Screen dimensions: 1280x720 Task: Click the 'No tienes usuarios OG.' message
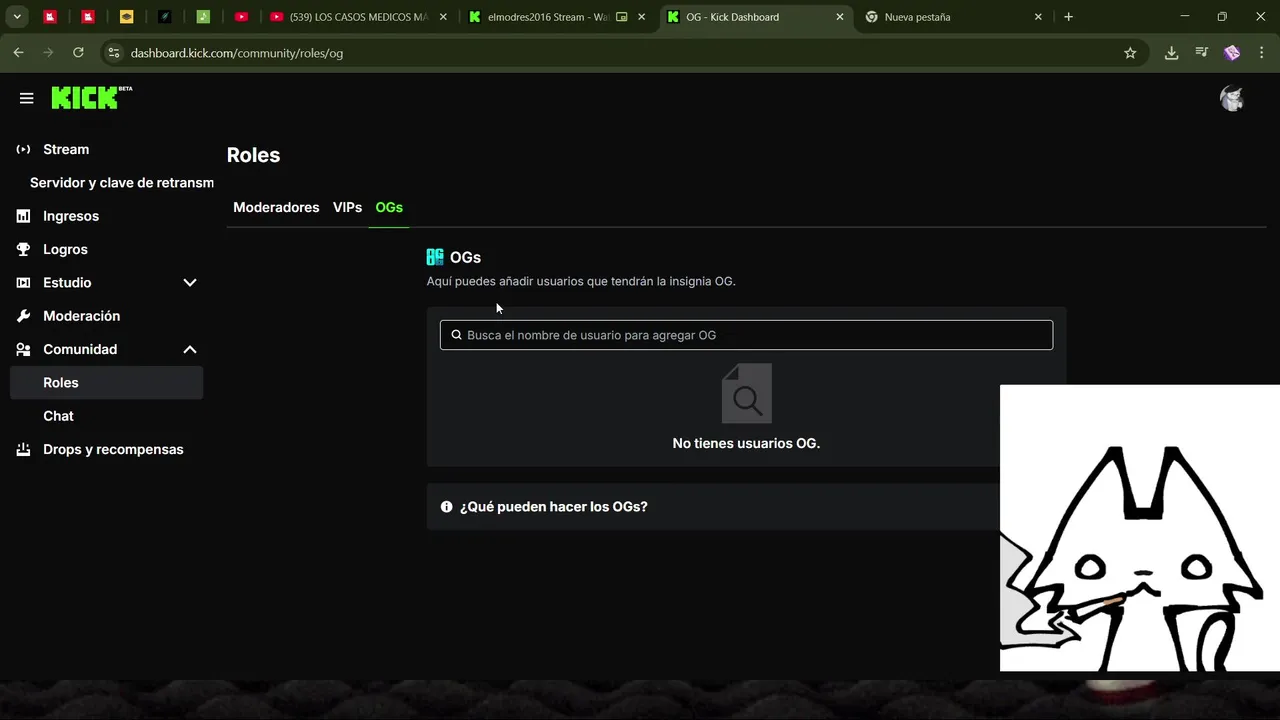pos(746,443)
